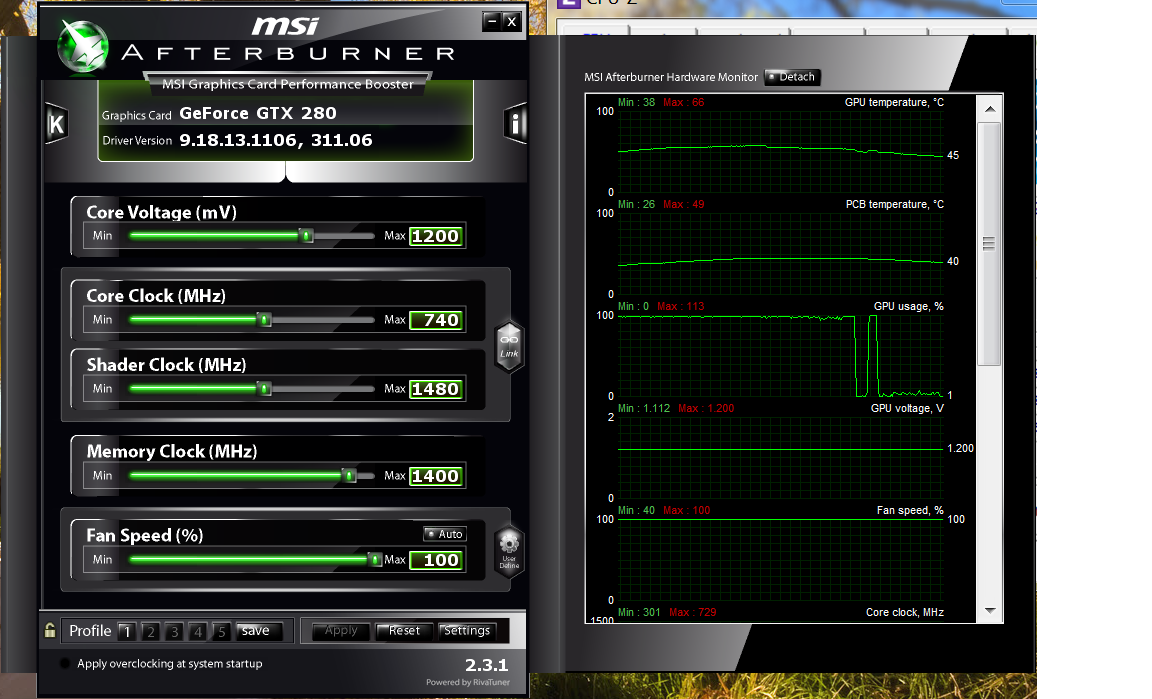Click the PCB temperature graph
Screen dimensions: 1152x699
pos(780,254)
